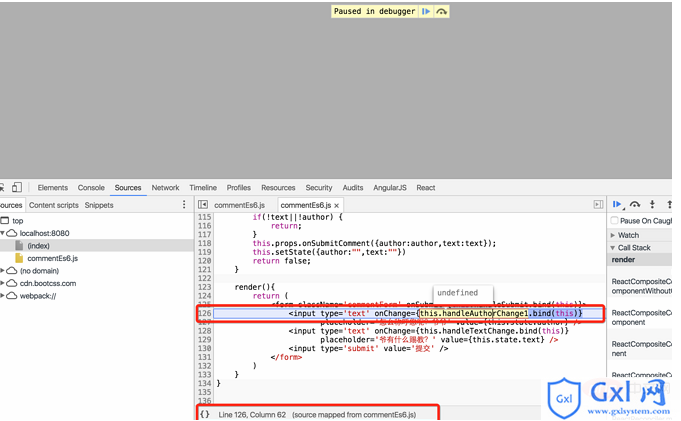The width and height of the screenshot is (681, 421).
Task: Collapse the Call Stack section
Action: 613,248
